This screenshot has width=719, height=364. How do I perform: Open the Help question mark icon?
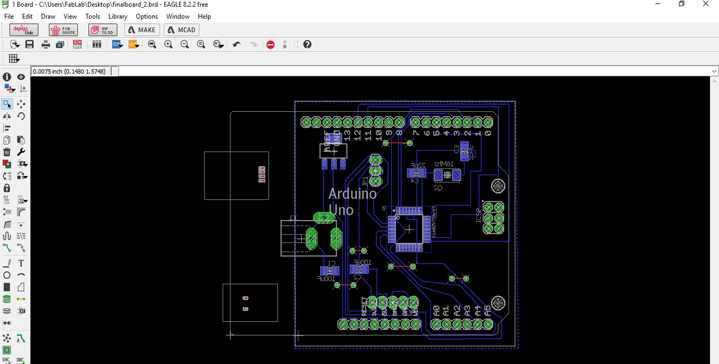point(307,44)
